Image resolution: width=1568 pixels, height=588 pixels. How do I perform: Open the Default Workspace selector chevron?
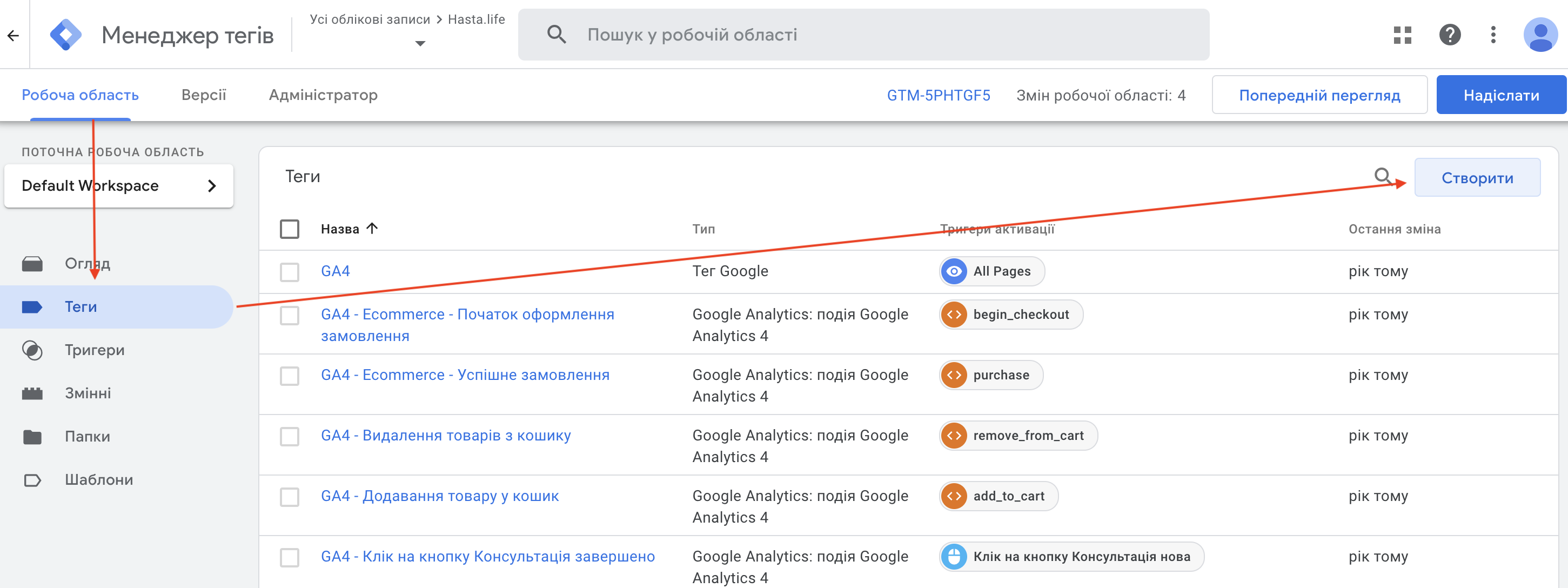(212, 186)
